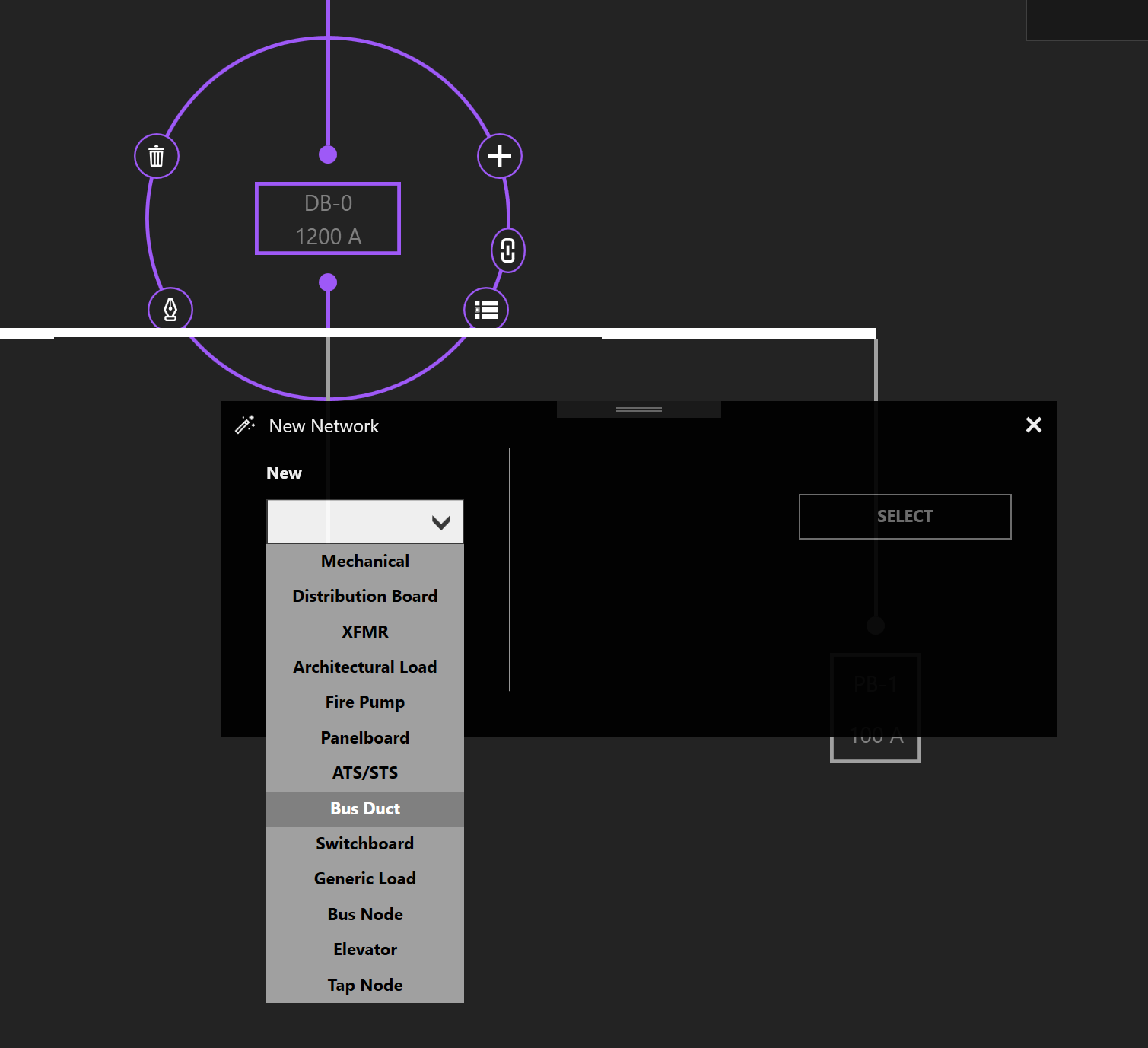
Task: Close the New Network dialog
Action: point(1033,425)
